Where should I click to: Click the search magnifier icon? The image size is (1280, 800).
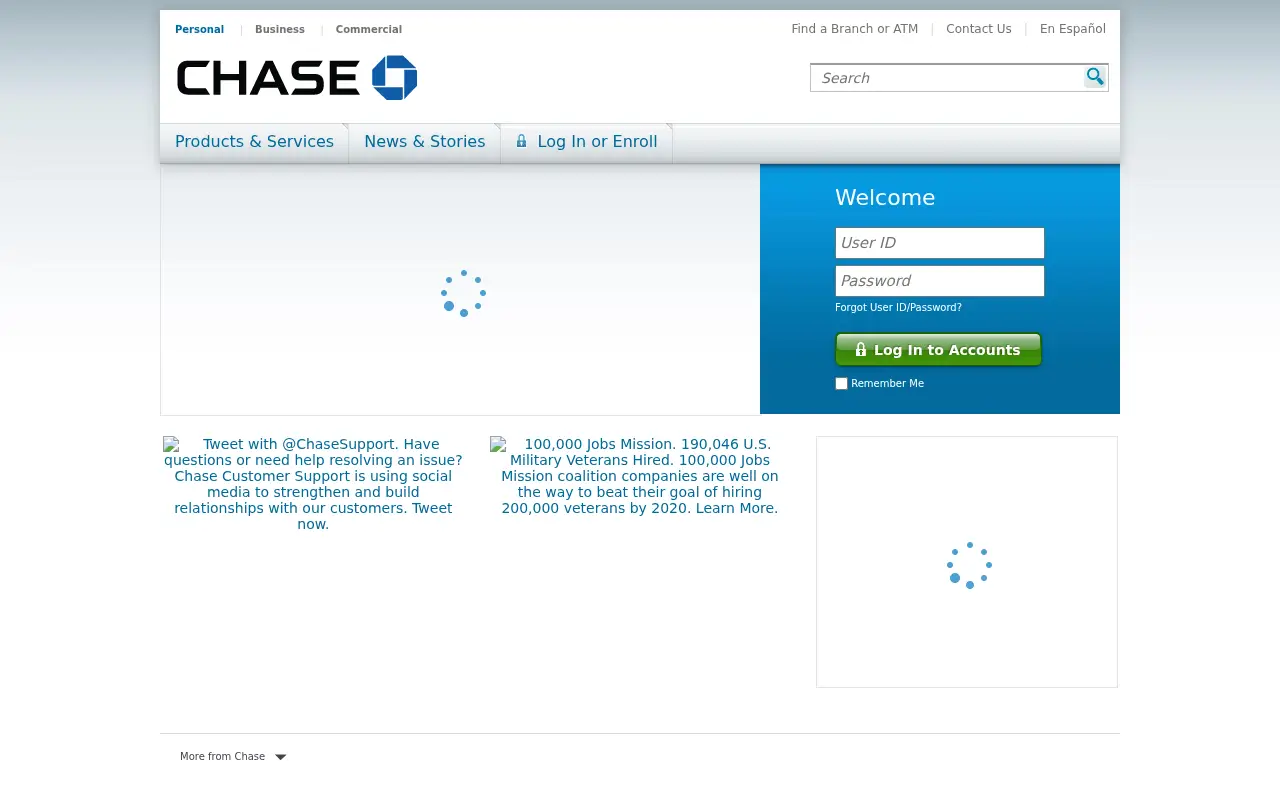(x=1095, y=77)
